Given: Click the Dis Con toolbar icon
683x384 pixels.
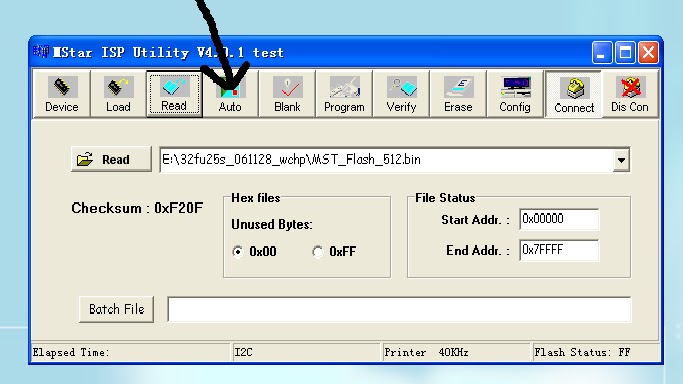Looking at the screenshot, I should coord(630,94).
